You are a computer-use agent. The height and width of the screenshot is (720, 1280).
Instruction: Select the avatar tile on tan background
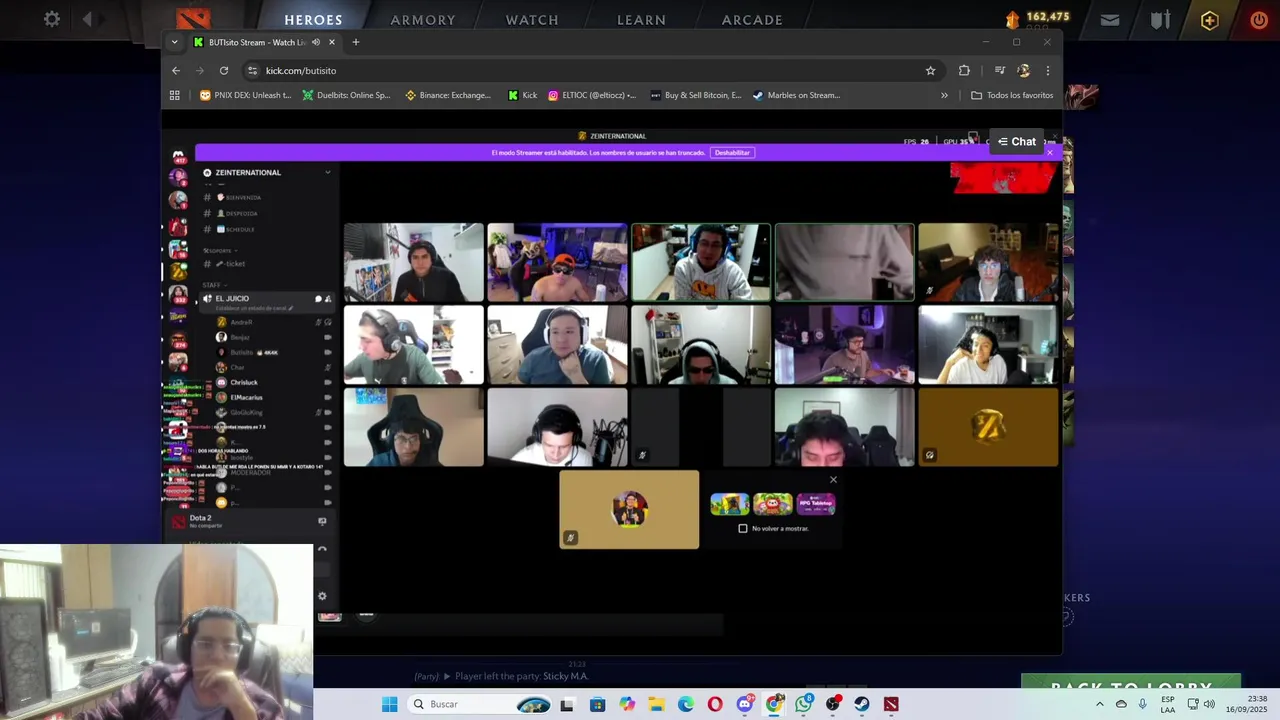pos(629,510)
